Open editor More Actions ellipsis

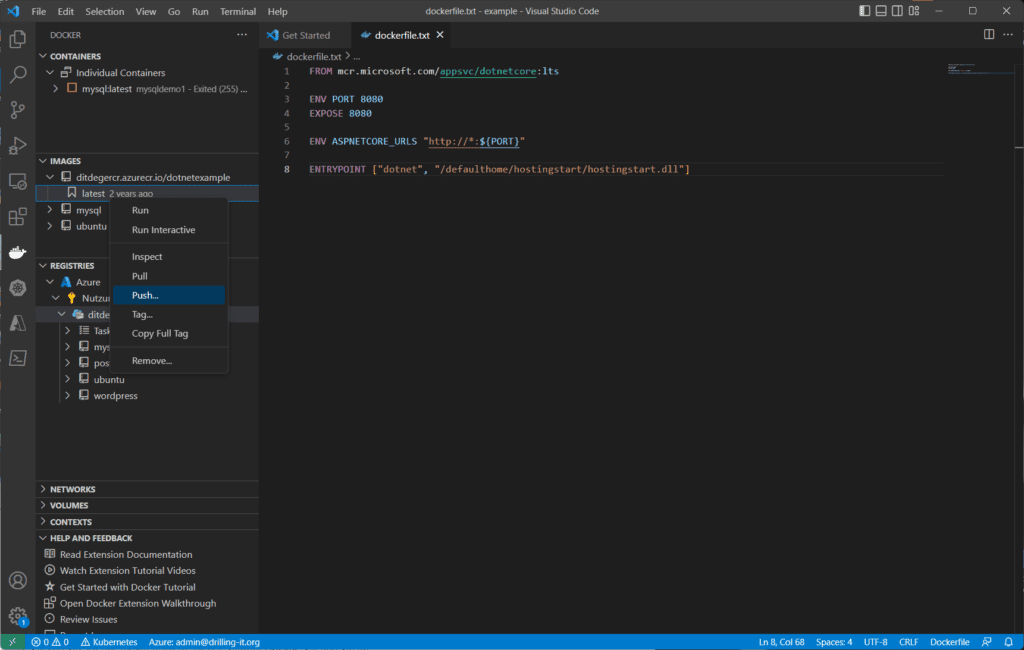(x=1008, y=35)
